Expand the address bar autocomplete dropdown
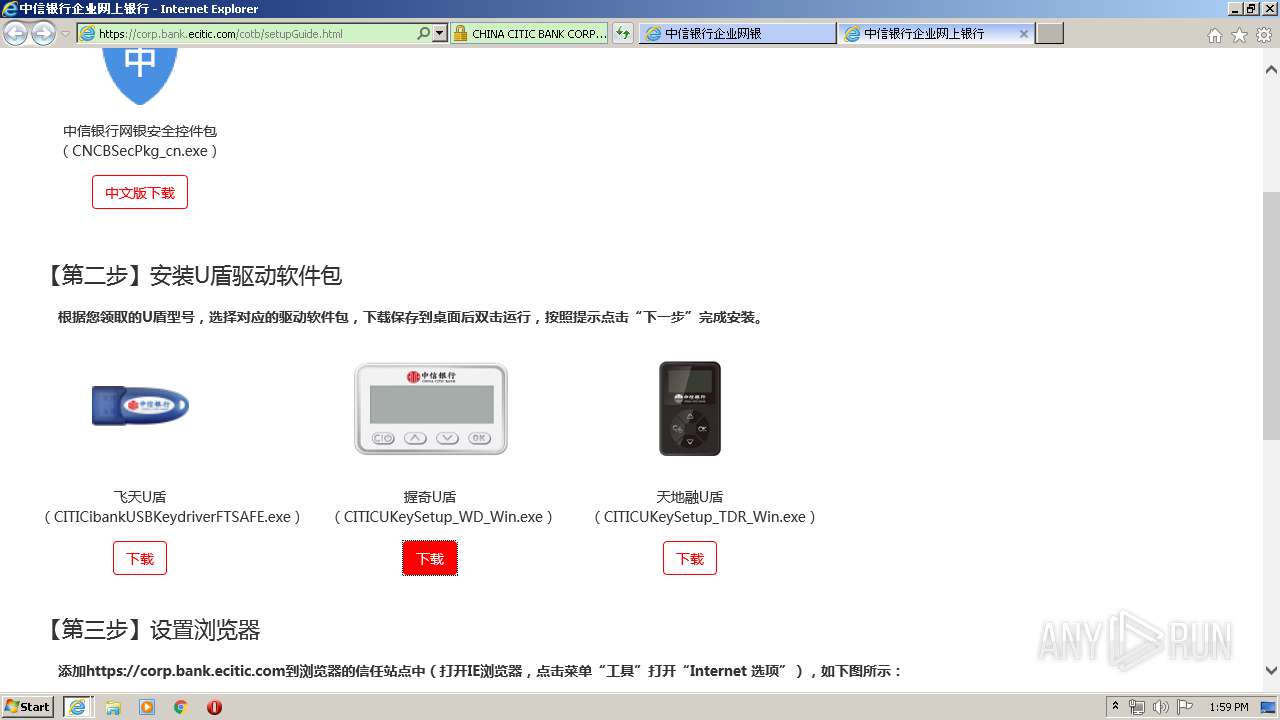The image size is (1280, 720). 439,34
